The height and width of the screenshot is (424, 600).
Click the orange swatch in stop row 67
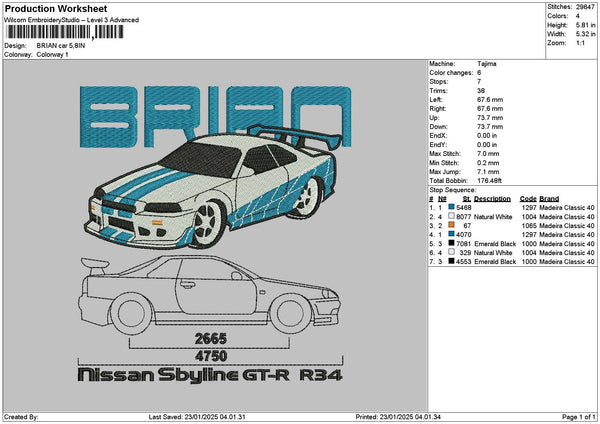(x=452, y=225)
